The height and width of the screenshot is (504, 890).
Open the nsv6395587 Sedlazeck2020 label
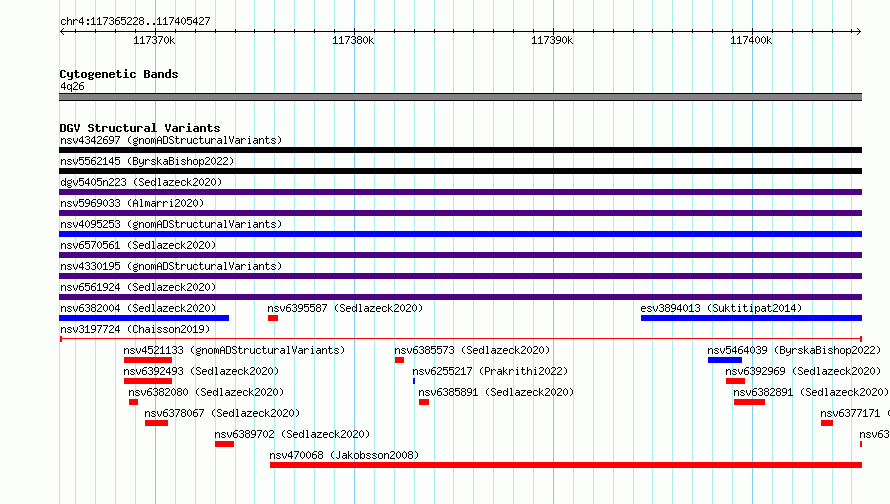click(x=345, y=308)
